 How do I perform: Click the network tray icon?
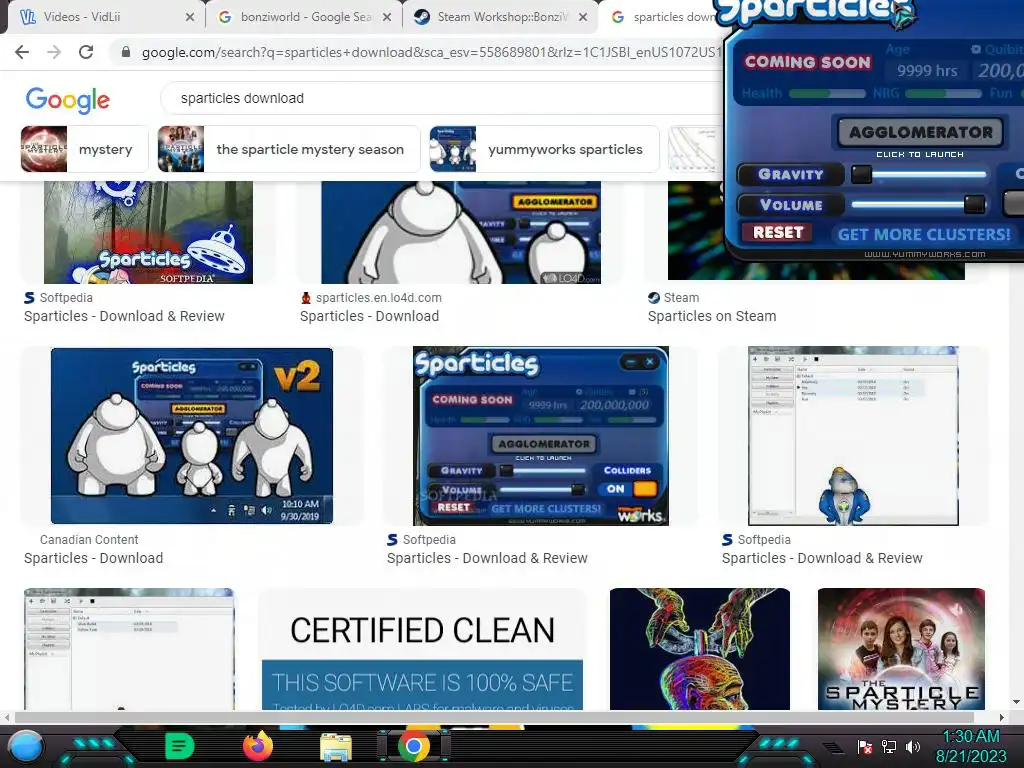[x=889, y=747]
